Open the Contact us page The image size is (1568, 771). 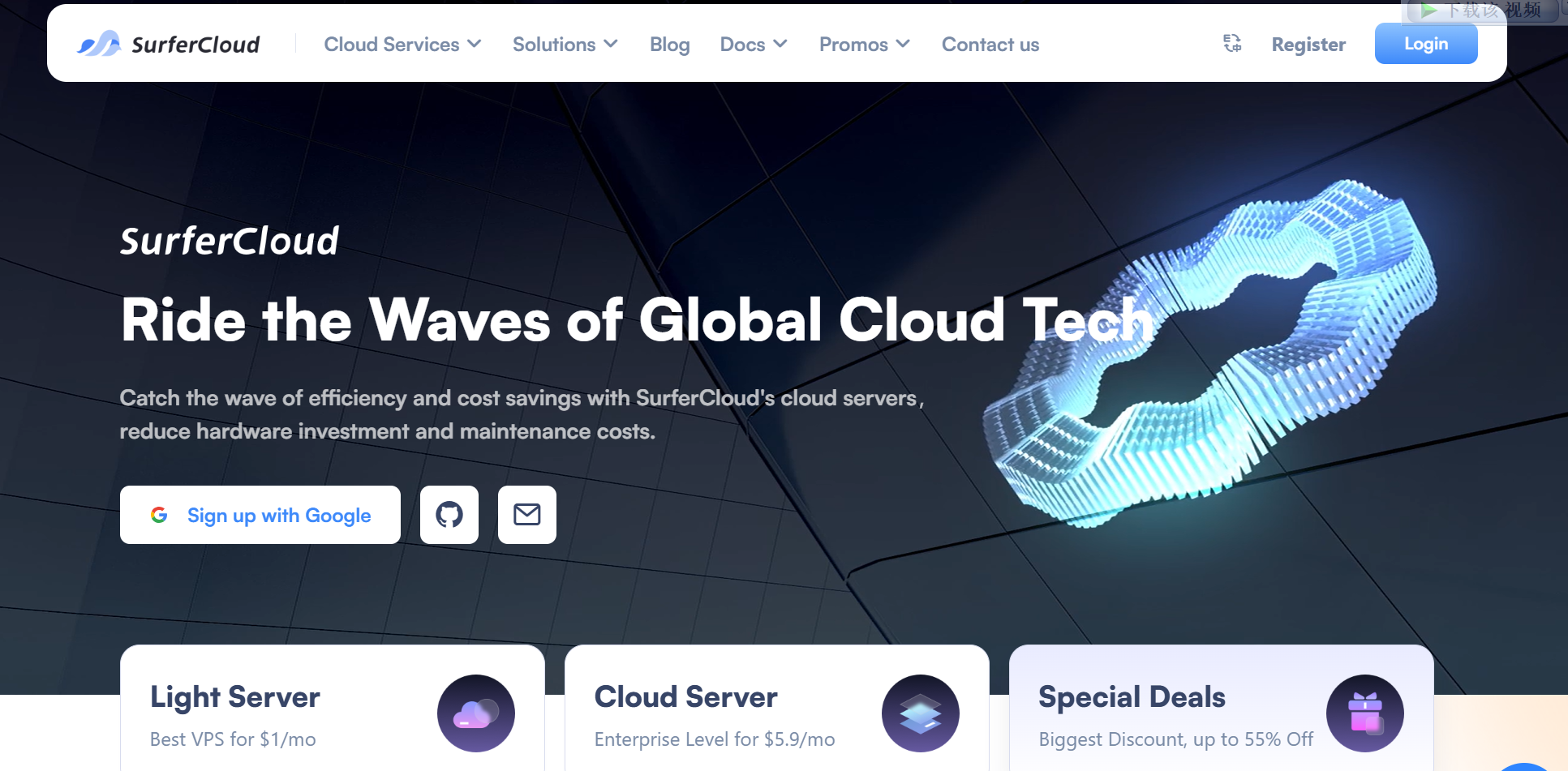990,45
